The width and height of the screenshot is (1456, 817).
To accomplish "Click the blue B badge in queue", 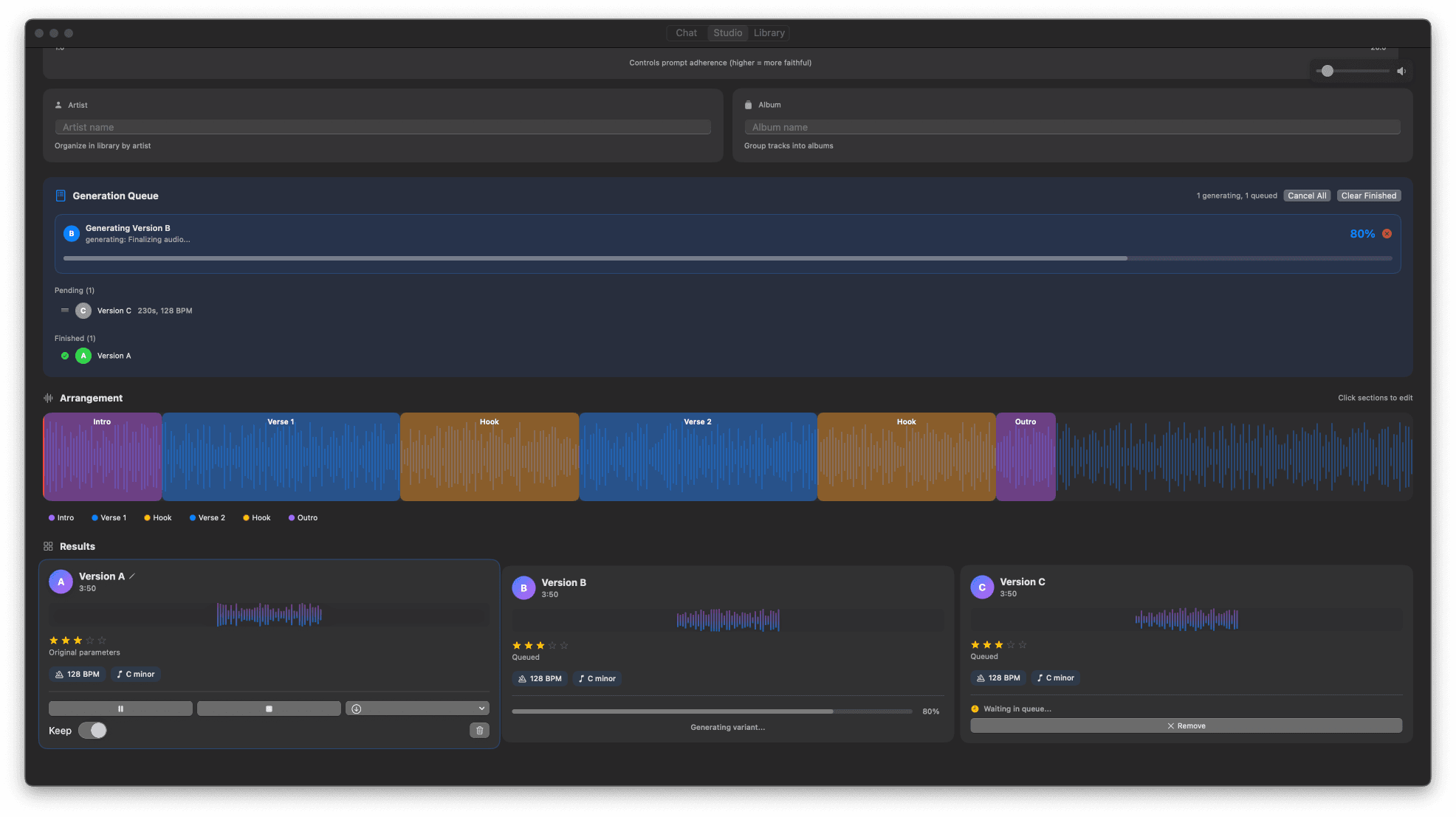I will tap(71, 233).
